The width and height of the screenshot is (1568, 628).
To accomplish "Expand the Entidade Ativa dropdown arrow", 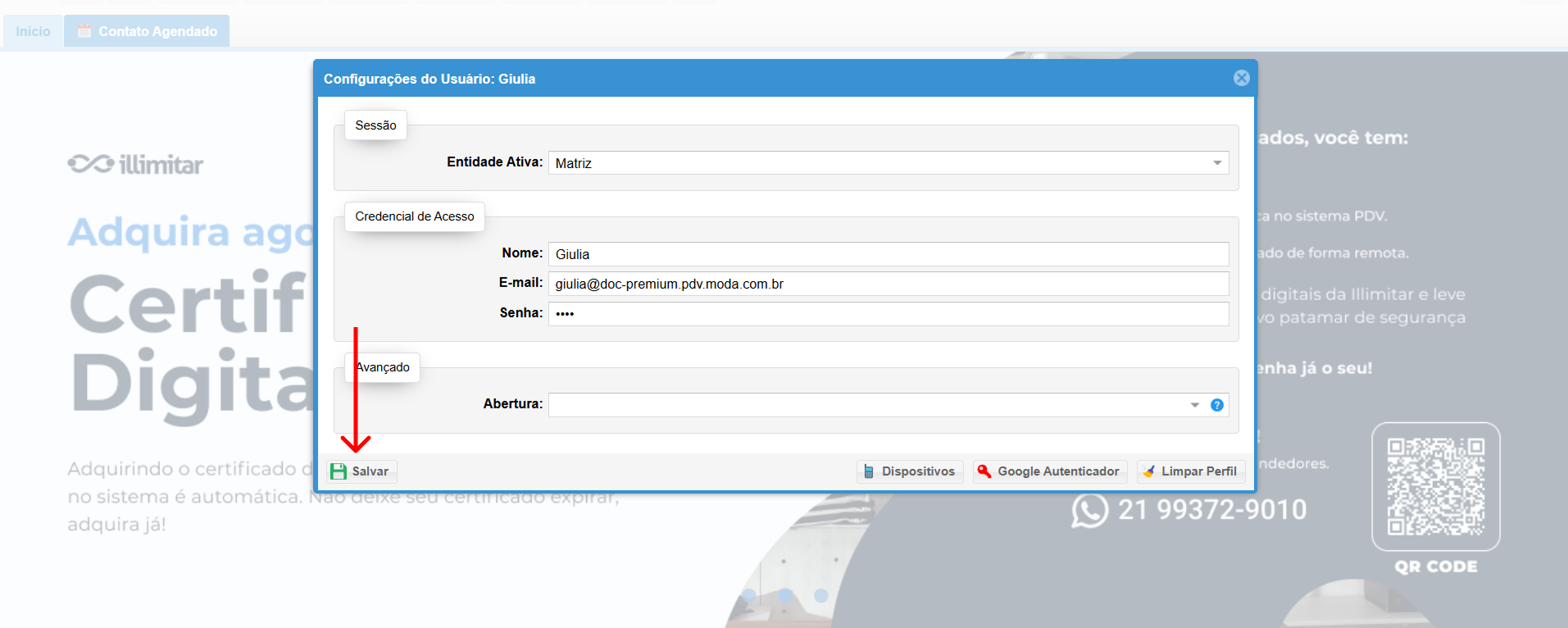I will [x=1217, y=163].
